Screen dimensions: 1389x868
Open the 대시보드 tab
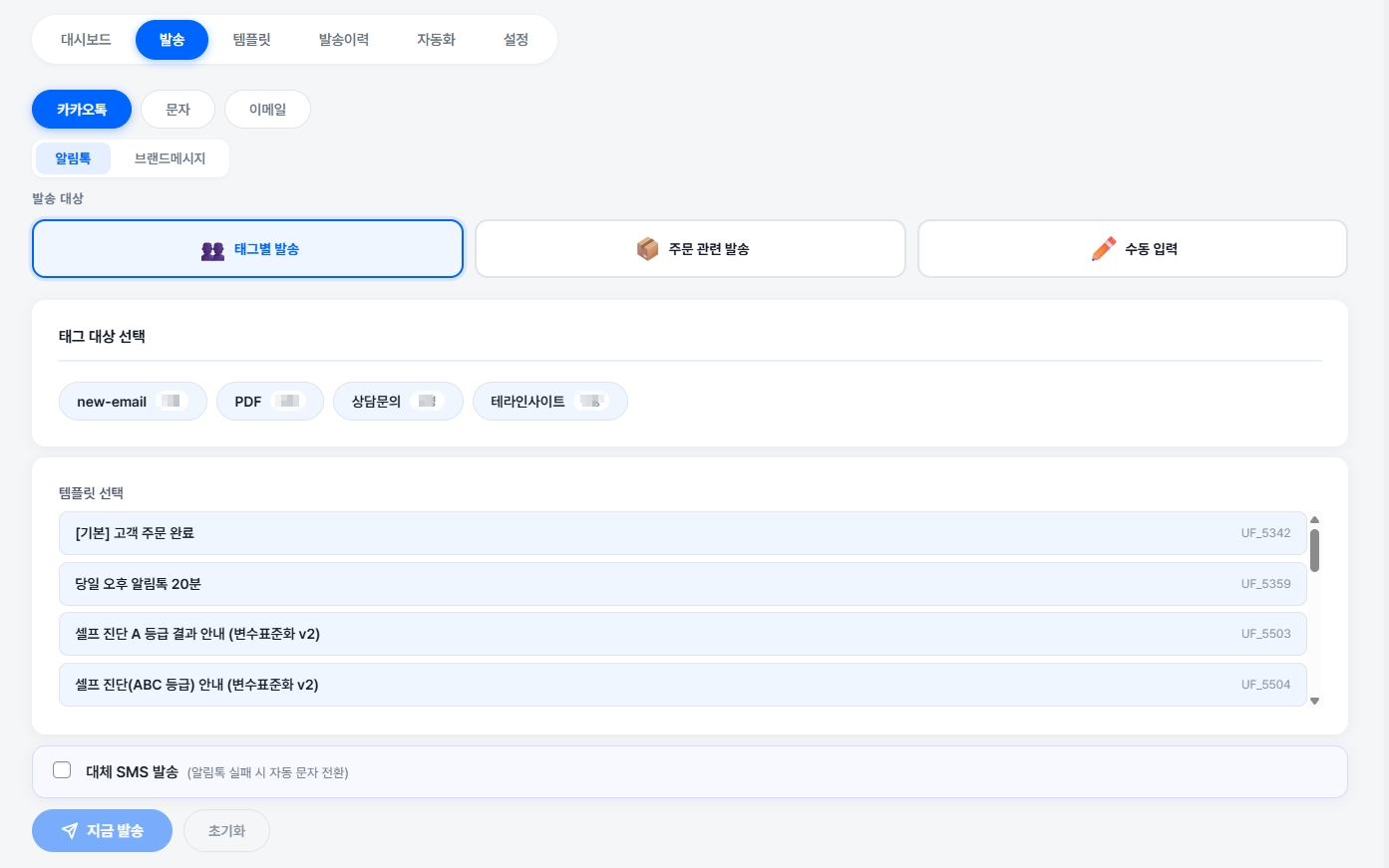point(86,40)
